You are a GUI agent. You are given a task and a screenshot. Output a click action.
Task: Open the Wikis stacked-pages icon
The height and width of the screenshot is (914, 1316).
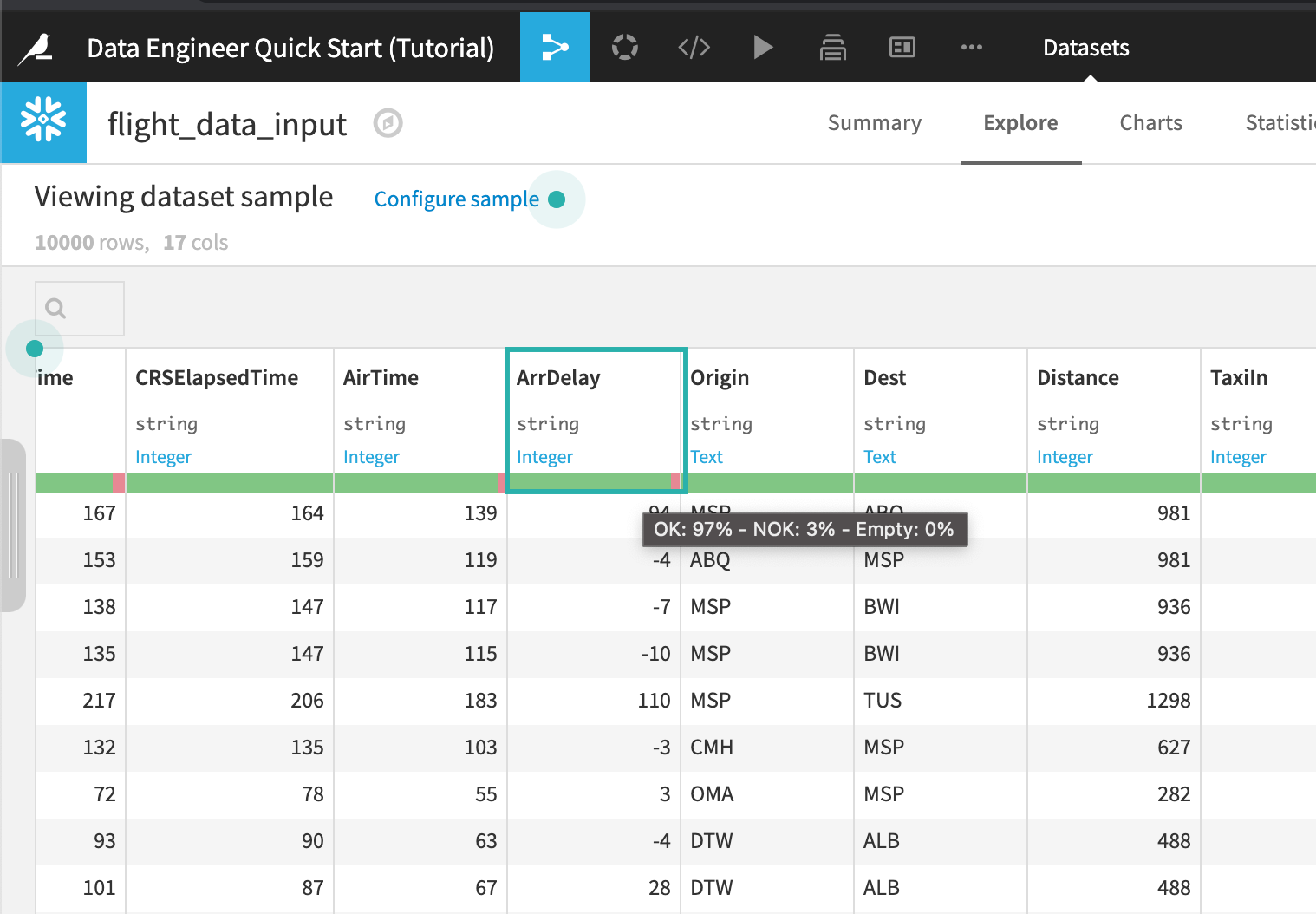[832, 47]
